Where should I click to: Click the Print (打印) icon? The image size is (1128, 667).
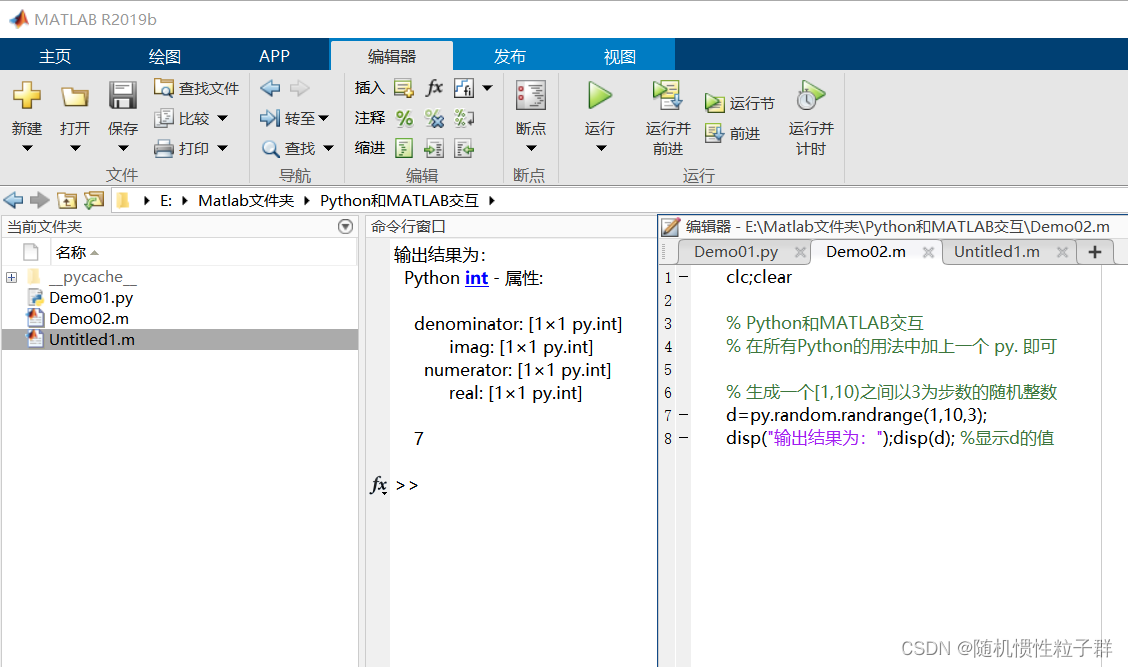coord(163,148)
